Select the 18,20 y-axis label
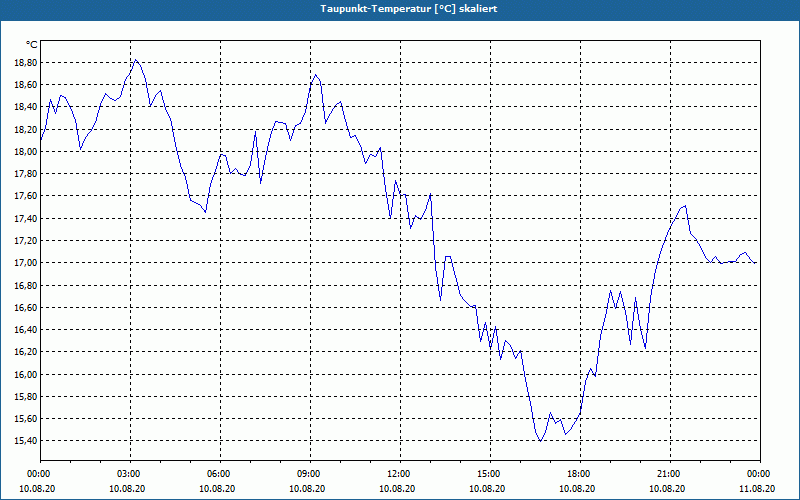The width and height of the screenshot is (800, 500). [x=25, y=130]
